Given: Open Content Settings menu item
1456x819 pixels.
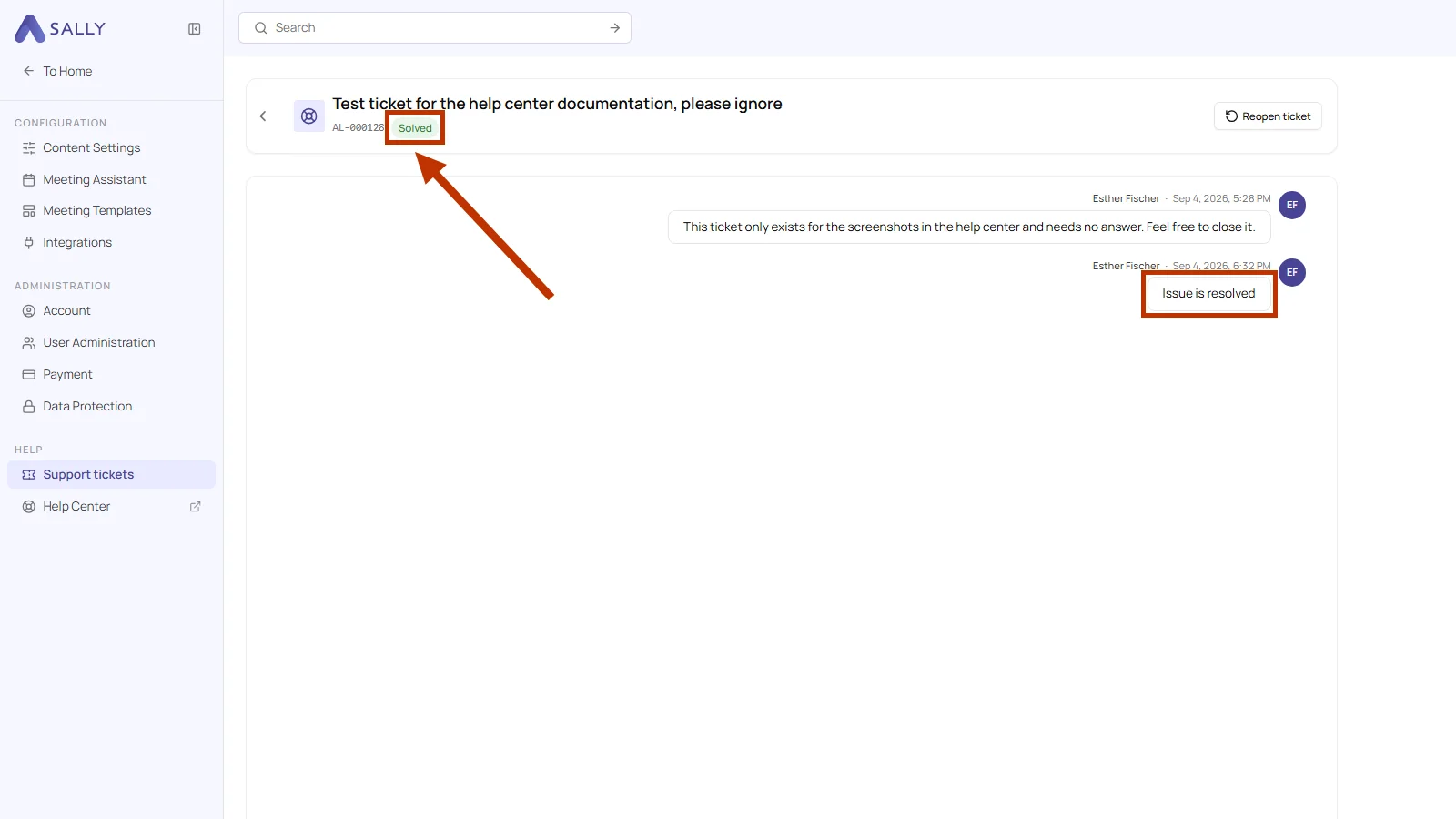Looking at the screenshot, I should click(111, 148).
